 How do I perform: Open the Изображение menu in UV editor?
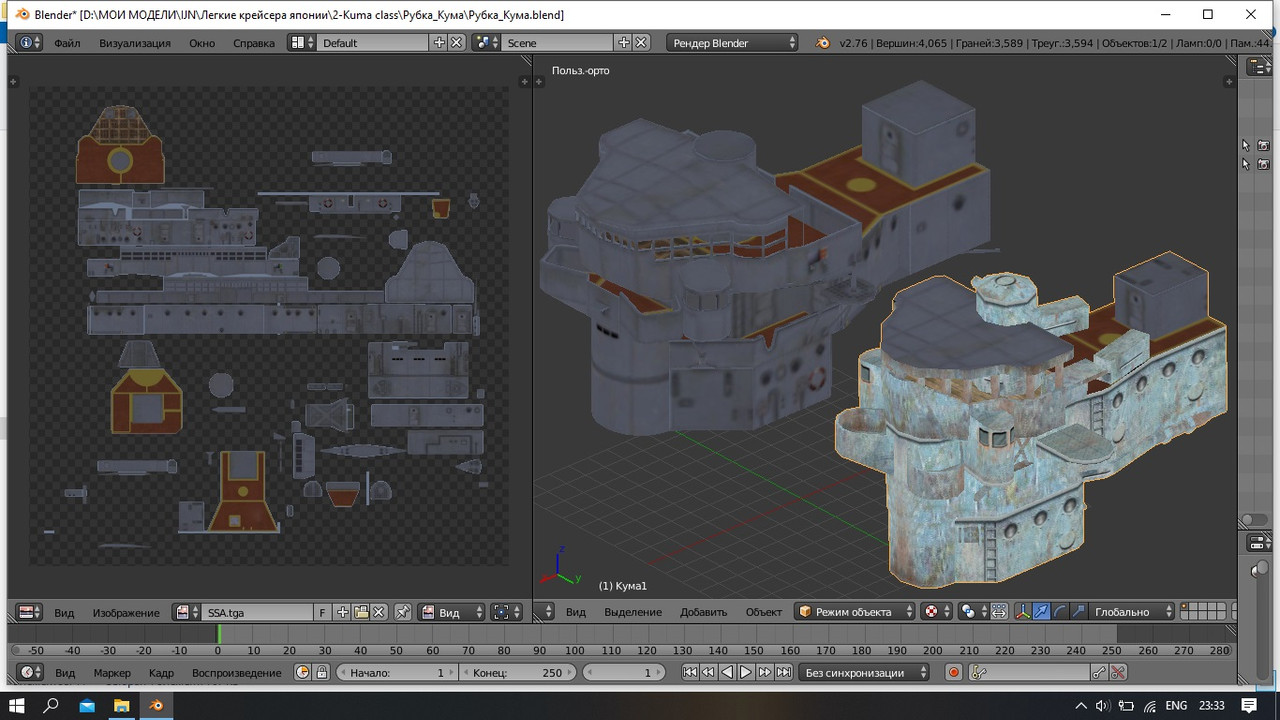[126, 612]
